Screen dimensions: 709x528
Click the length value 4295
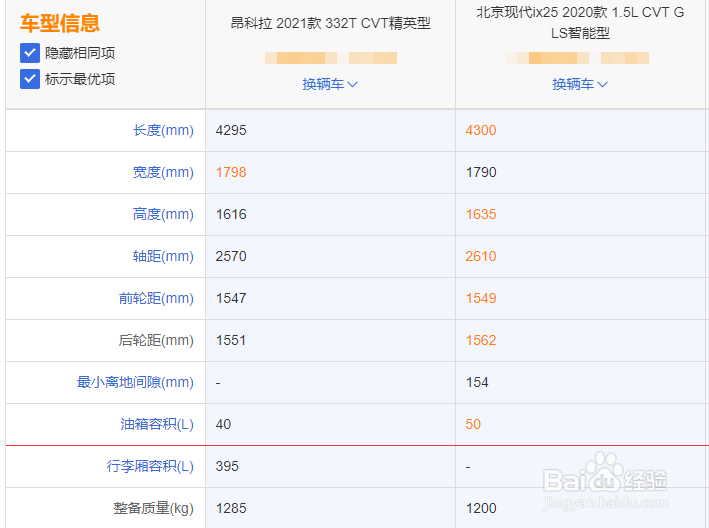[231, 130]
